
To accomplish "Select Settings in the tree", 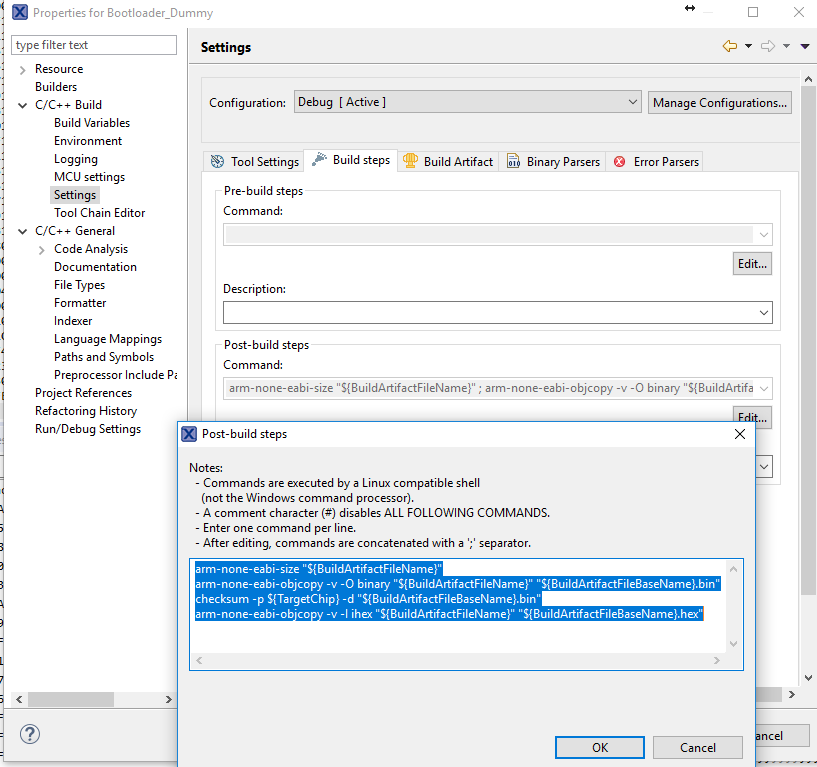I will coord(75,195).
